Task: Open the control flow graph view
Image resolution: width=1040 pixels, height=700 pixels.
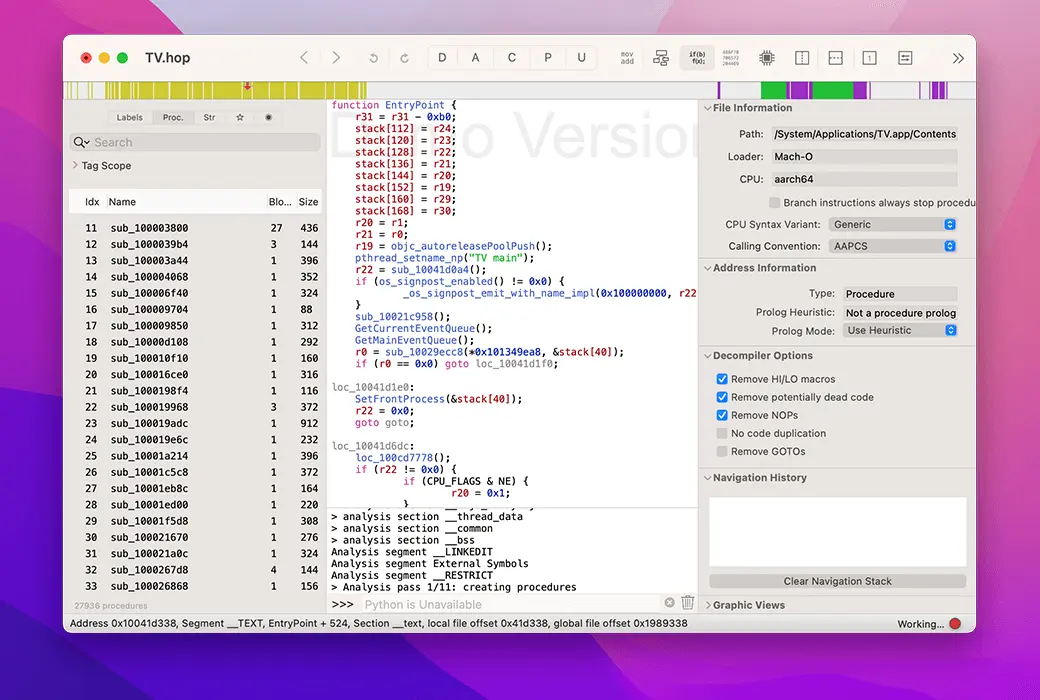Action: 661,58
